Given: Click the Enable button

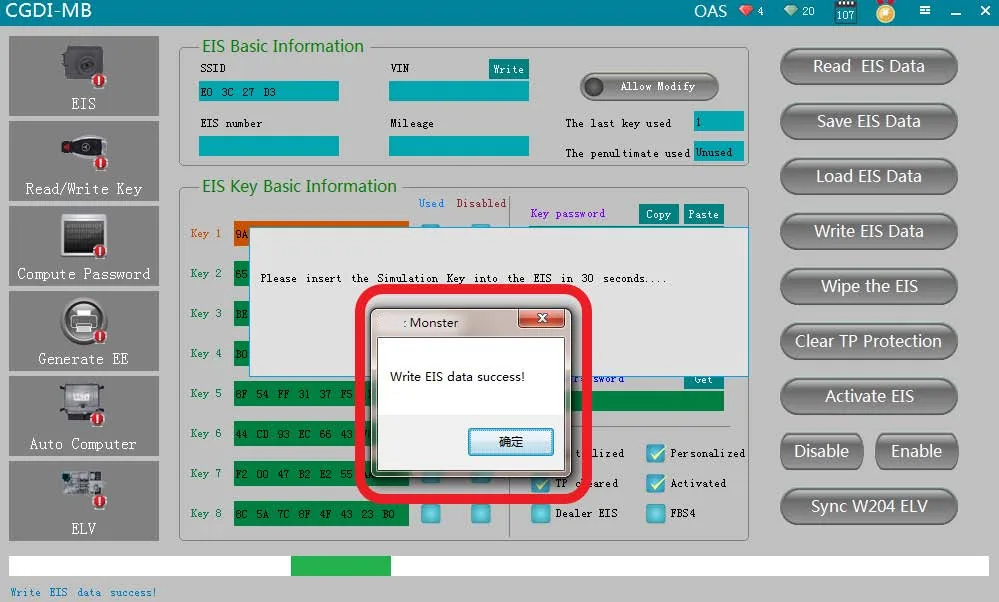Looking at the screenshot, I should [x=916, y=451].
